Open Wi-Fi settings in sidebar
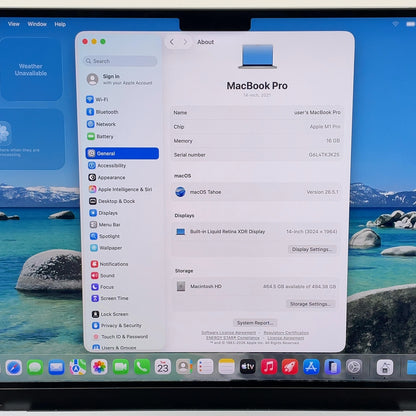 tap(97, 99)
